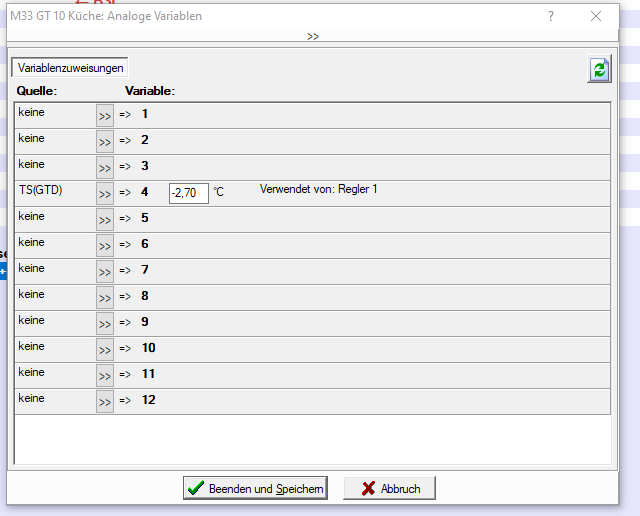The width and height of the screenshot is (640, 516).
Task: Click the >> button for variable 12
Action: pos(105,401)
